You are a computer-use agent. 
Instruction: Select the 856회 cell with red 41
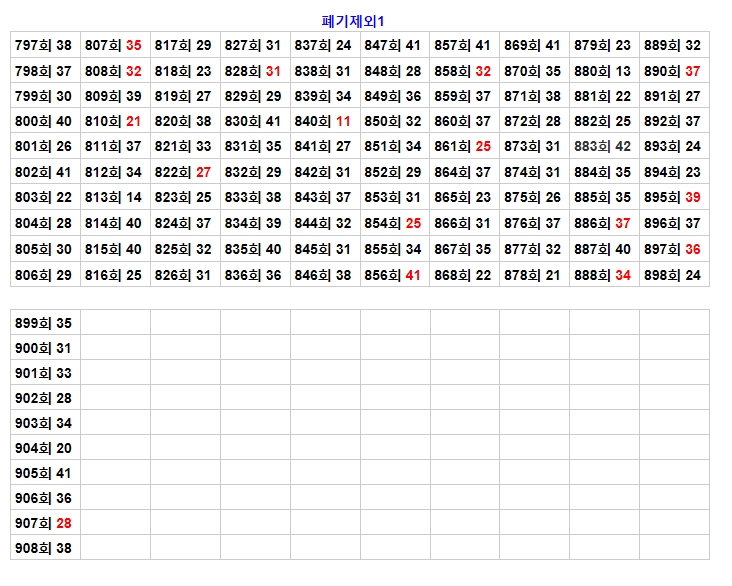pos(393,274)
